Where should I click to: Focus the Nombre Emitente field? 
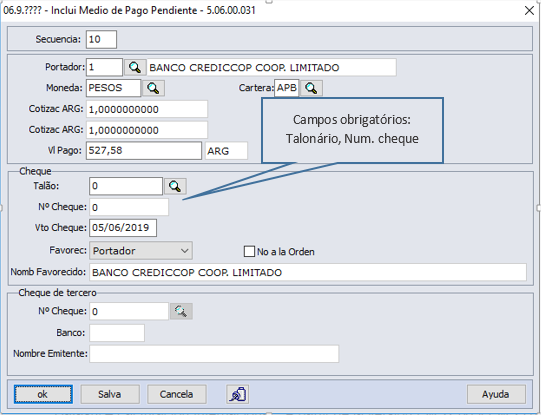click(x=214, y=354)
